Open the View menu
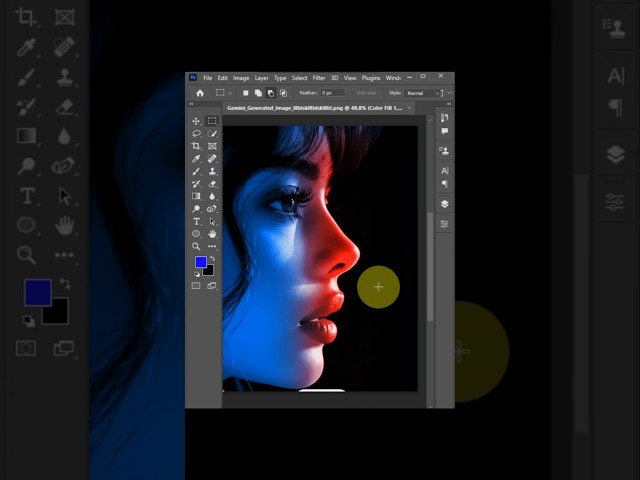The image size is (640, 480). coord(350,78)
